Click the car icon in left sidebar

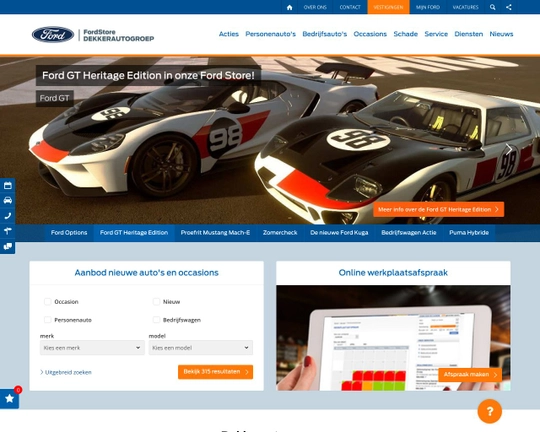point(8,200)
